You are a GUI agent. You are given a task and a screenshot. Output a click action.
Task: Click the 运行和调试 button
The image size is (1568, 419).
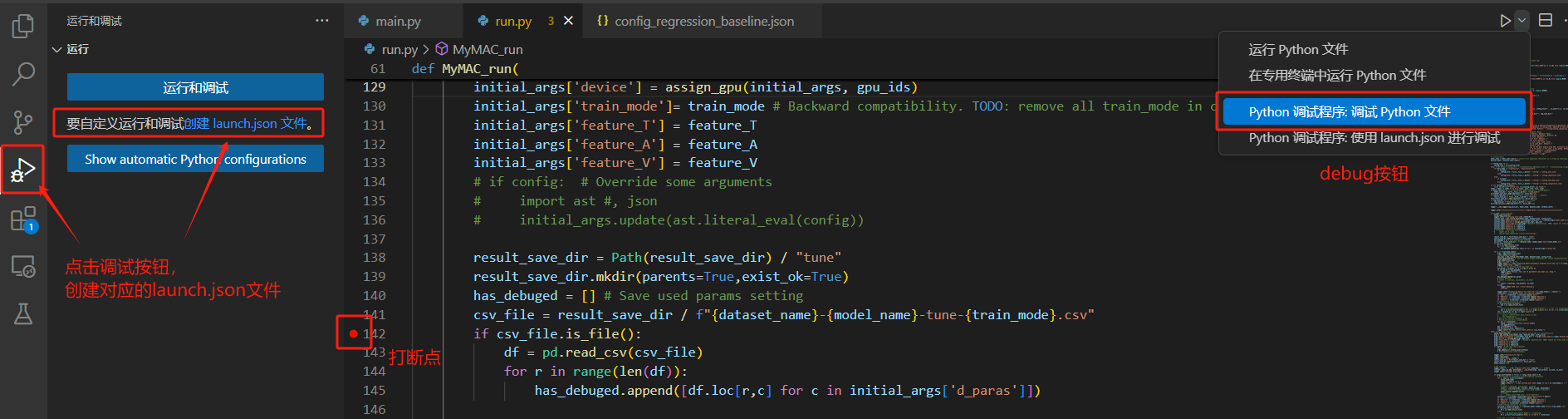pyautogui.click(x=195, y=87)
